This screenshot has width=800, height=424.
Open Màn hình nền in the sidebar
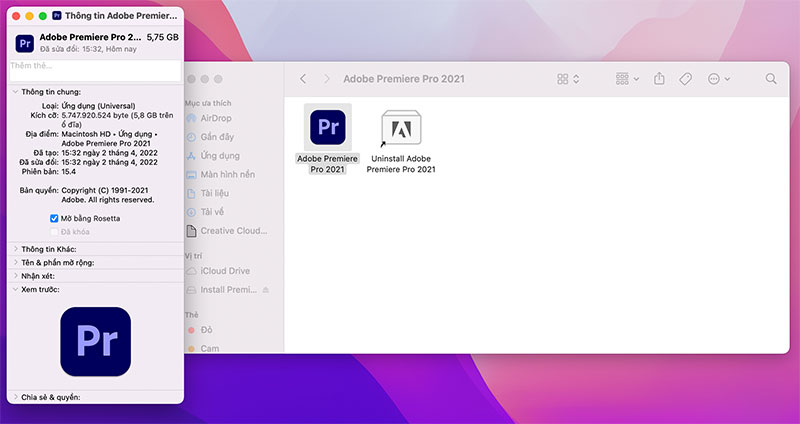tap(228, 174)
